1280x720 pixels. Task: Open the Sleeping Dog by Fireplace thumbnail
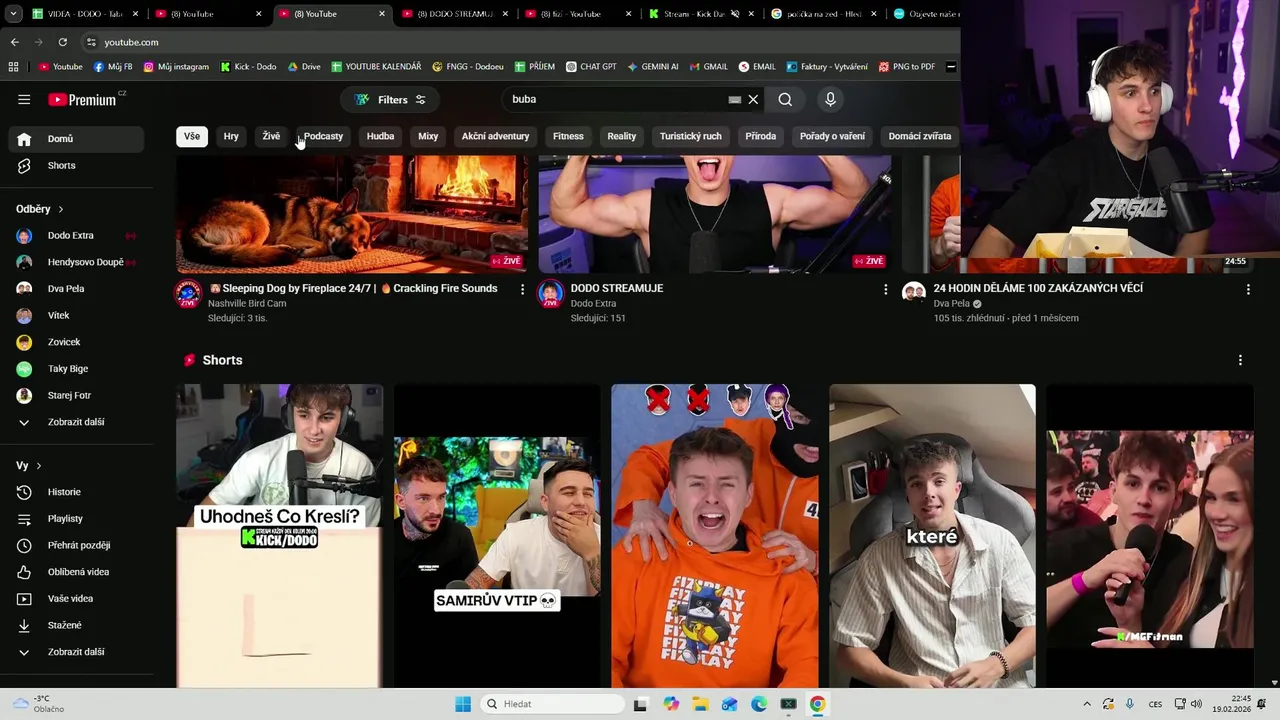352,213
